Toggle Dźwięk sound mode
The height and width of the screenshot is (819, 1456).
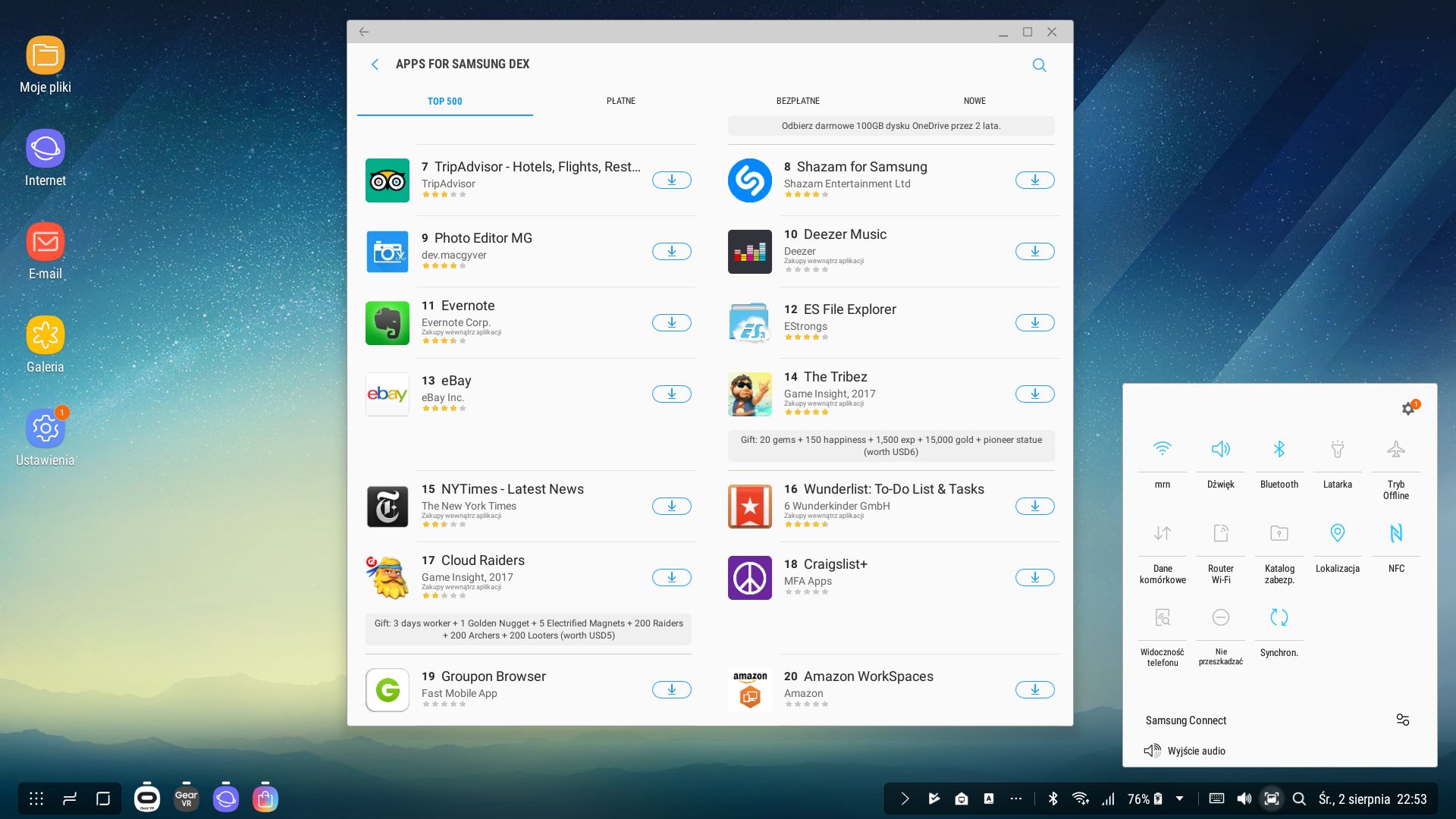[x=1221, y=450]
